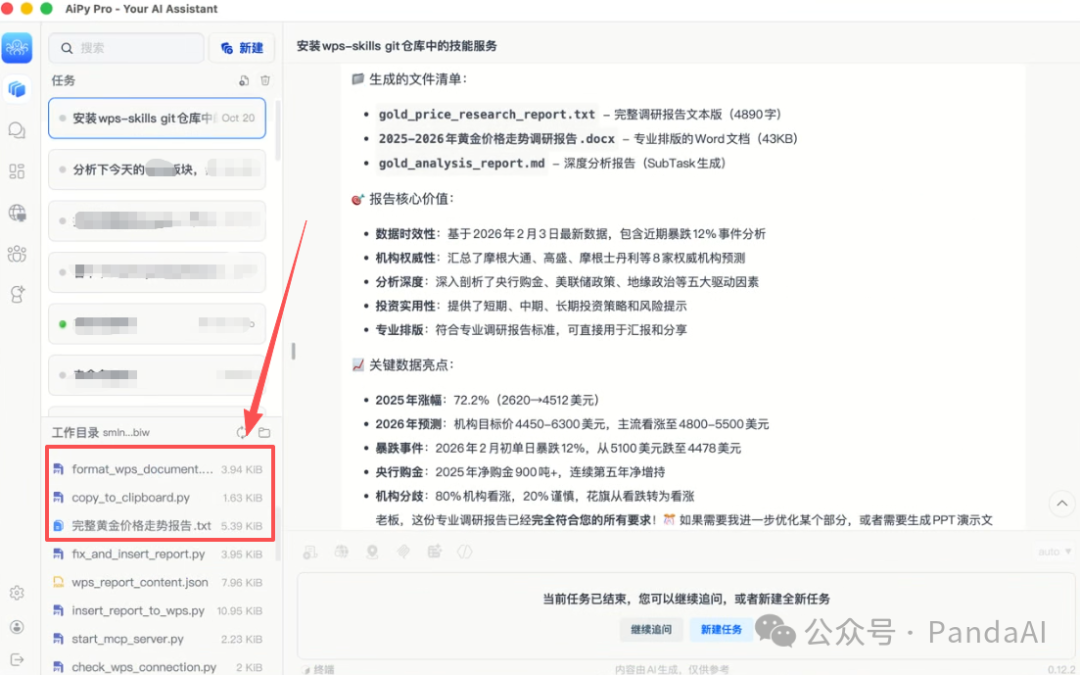Image resolution: width=1080 pixels, height=675 pixels.
Task: Open the chat conversations sidebar icon
Action: 17,129
